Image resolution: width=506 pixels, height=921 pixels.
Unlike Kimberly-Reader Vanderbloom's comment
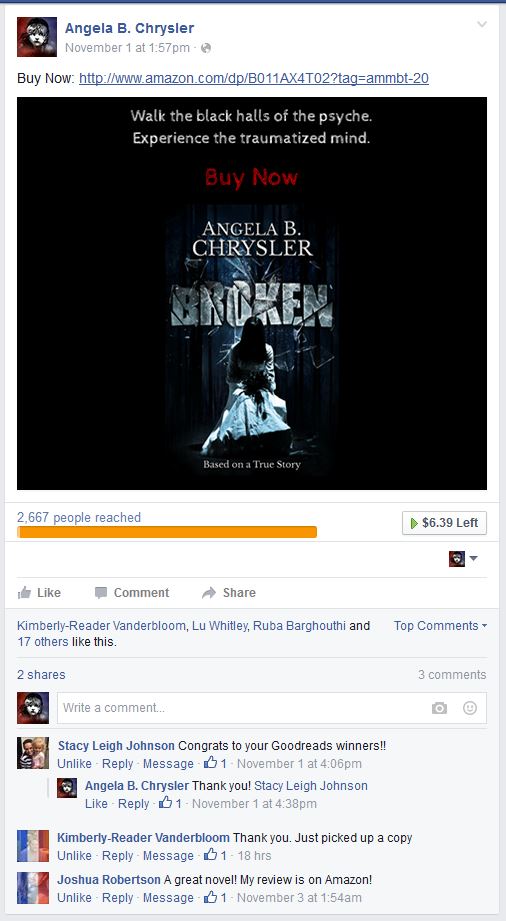(x=74, y=856)
